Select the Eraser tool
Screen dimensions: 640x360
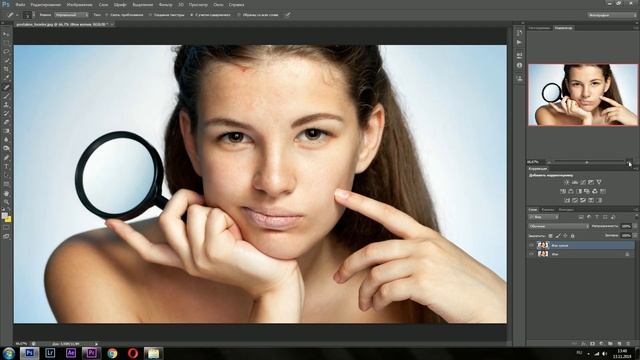click(6, 122)
